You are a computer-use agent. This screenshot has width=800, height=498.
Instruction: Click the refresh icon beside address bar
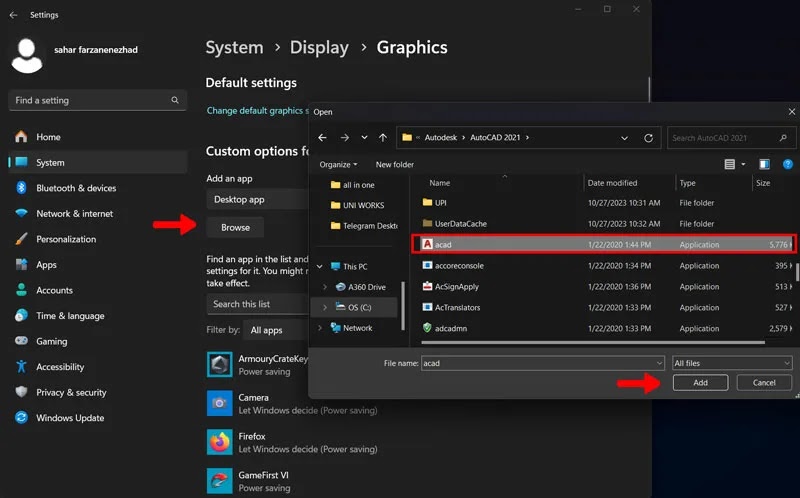(648, 138)
